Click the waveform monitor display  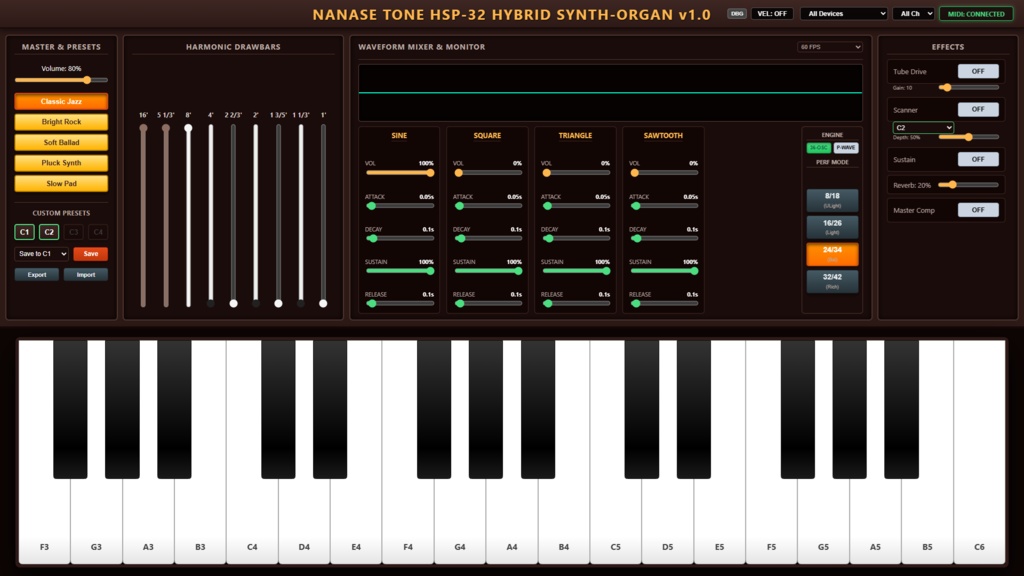coord(610,93)
